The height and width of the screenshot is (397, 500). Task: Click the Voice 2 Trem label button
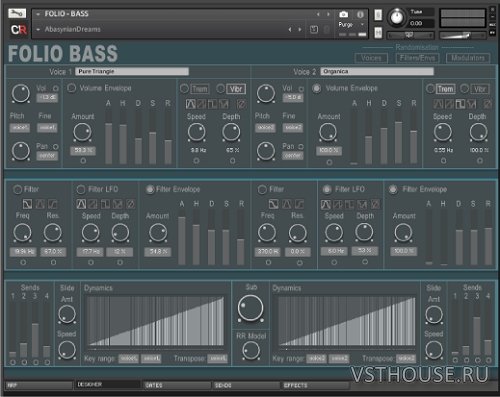pos(445,89)
